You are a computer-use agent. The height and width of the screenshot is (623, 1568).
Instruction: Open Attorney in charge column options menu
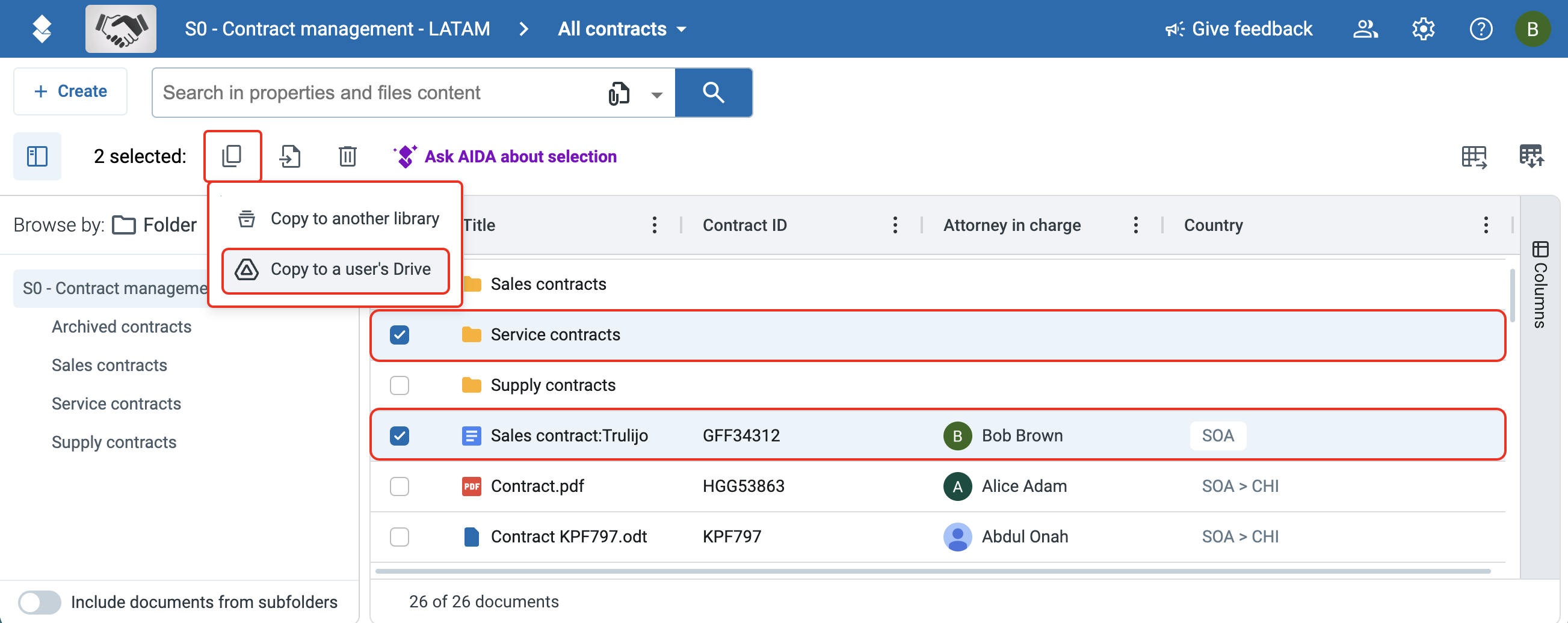1135,225
